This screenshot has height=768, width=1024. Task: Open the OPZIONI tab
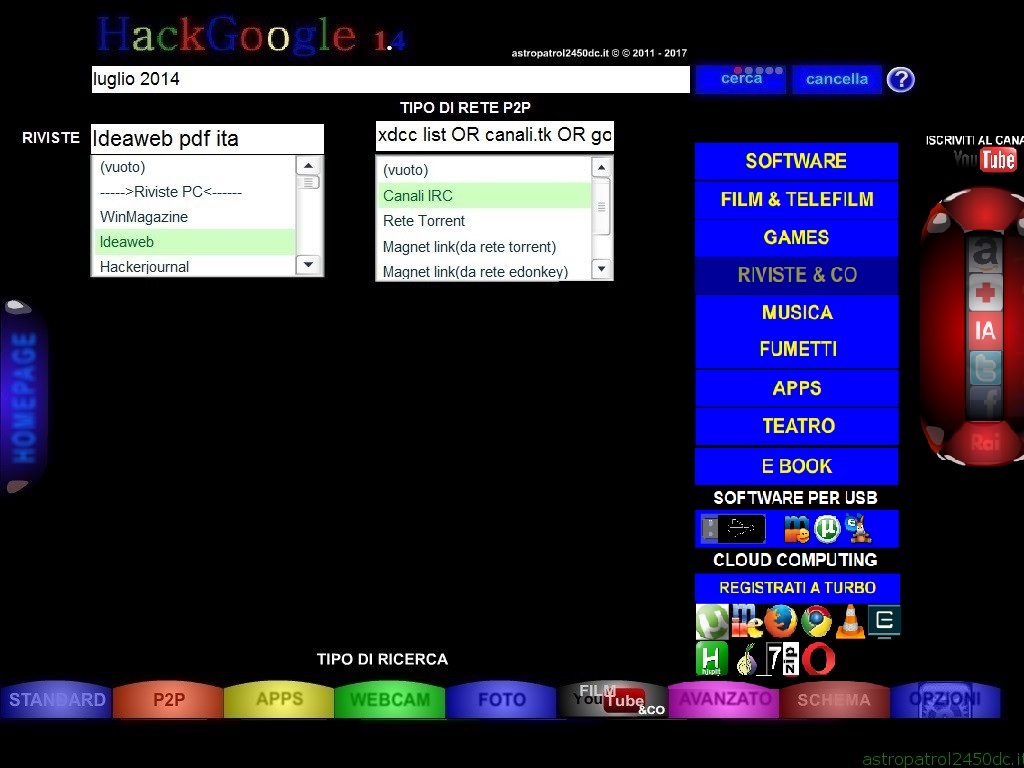(945, 699)
